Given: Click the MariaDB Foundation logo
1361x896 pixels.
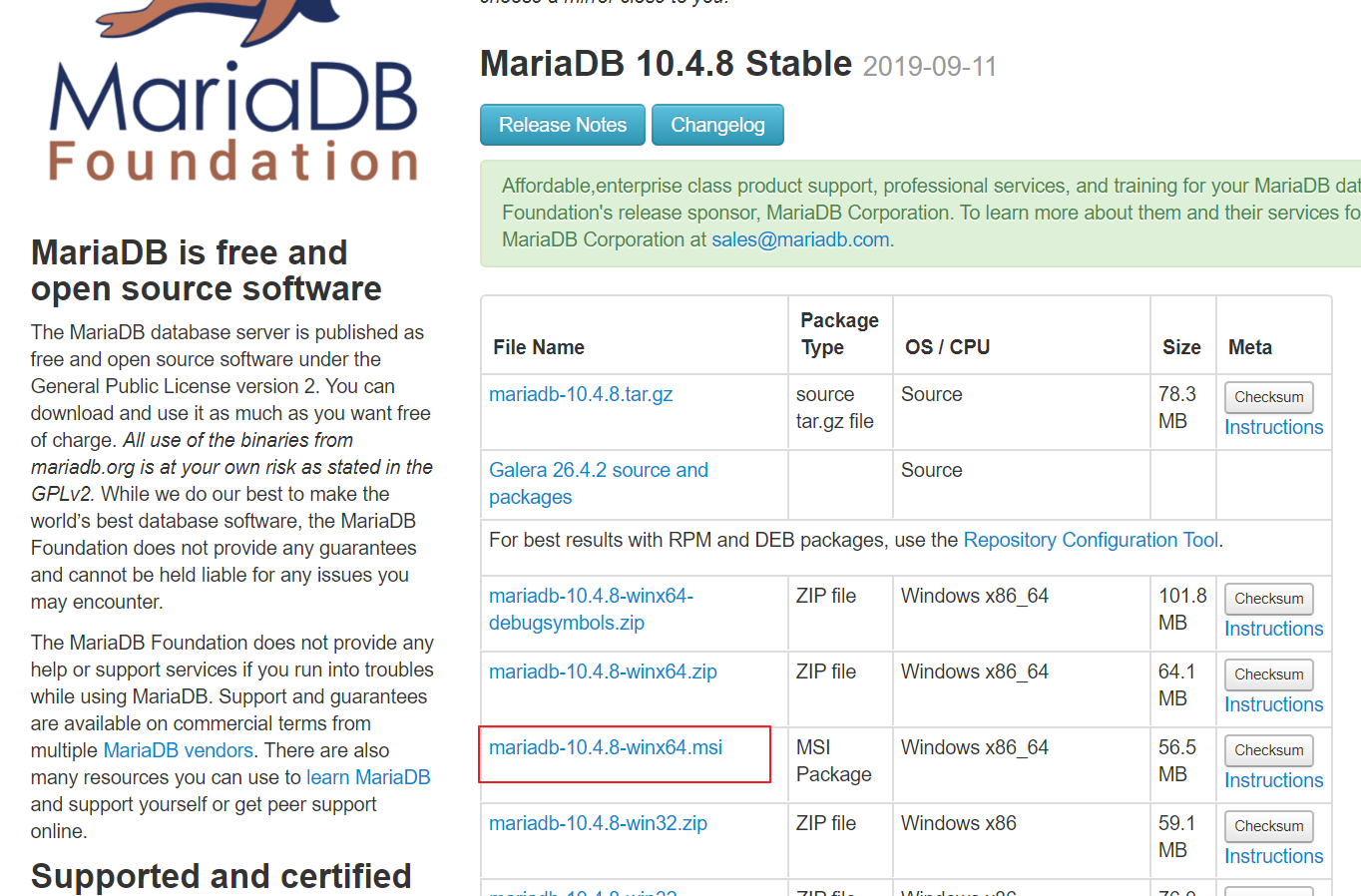Looking at the screenshot, I should 233,92.
